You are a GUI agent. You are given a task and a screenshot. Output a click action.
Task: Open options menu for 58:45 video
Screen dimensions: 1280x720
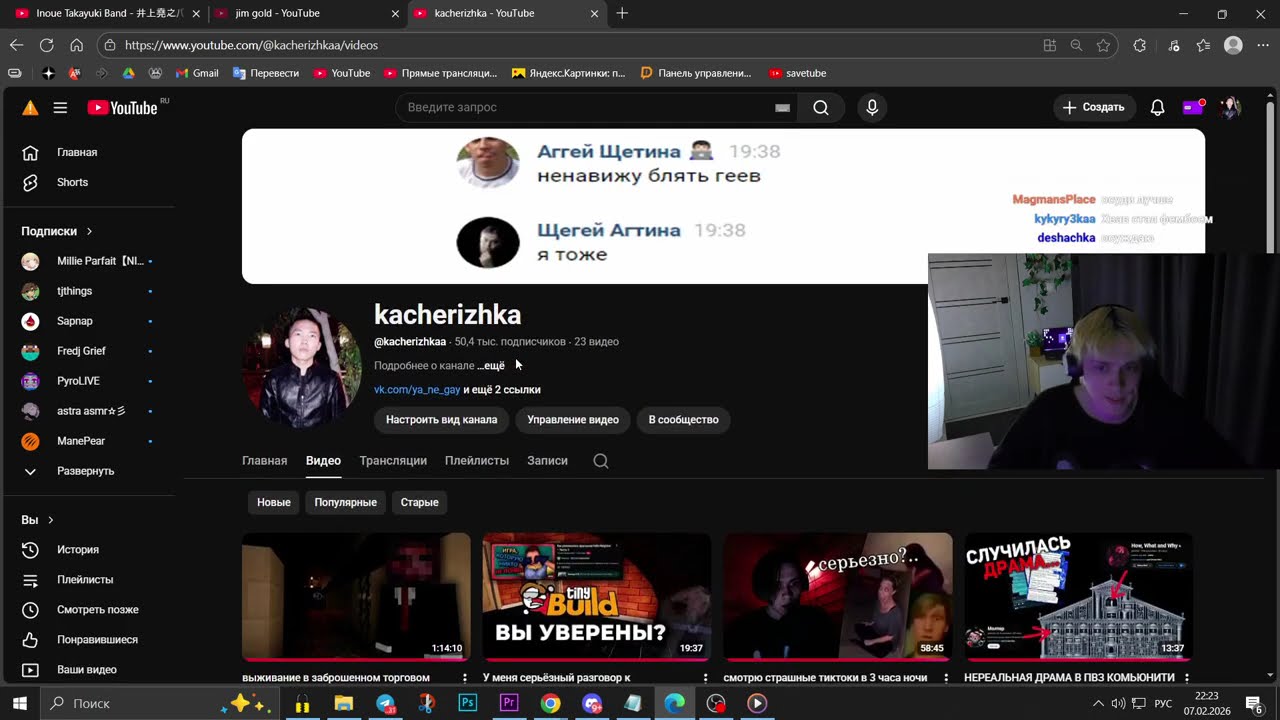[x=946, y=678]
